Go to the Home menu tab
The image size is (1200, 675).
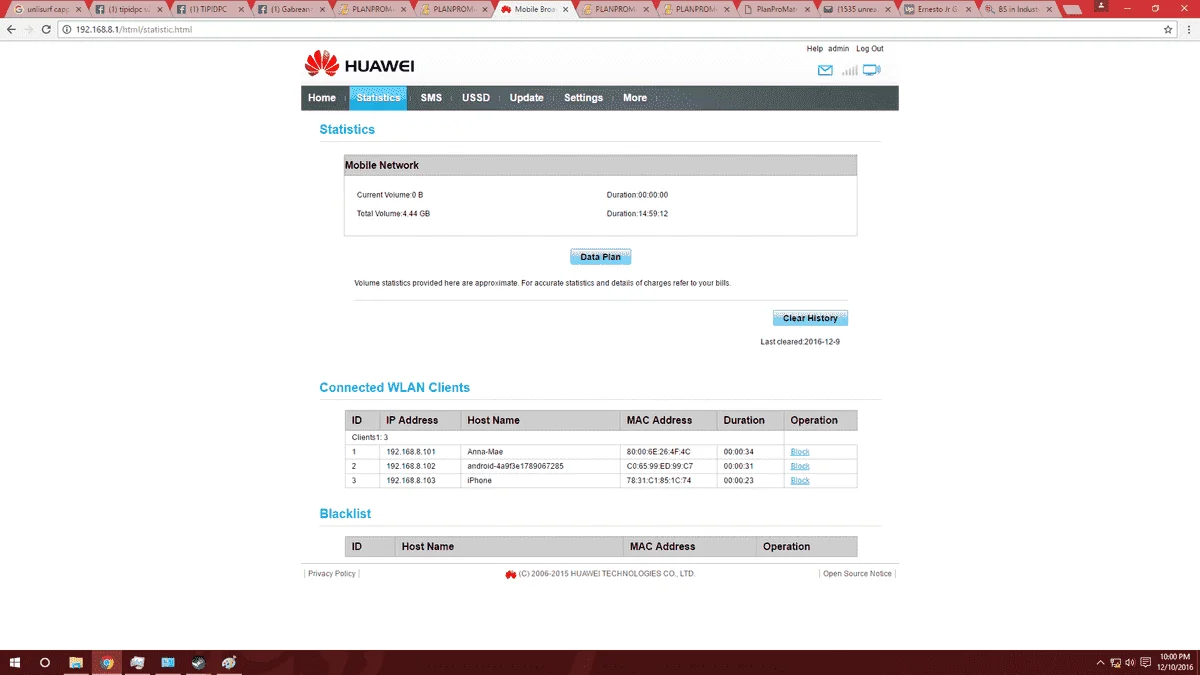coord(322,98)
